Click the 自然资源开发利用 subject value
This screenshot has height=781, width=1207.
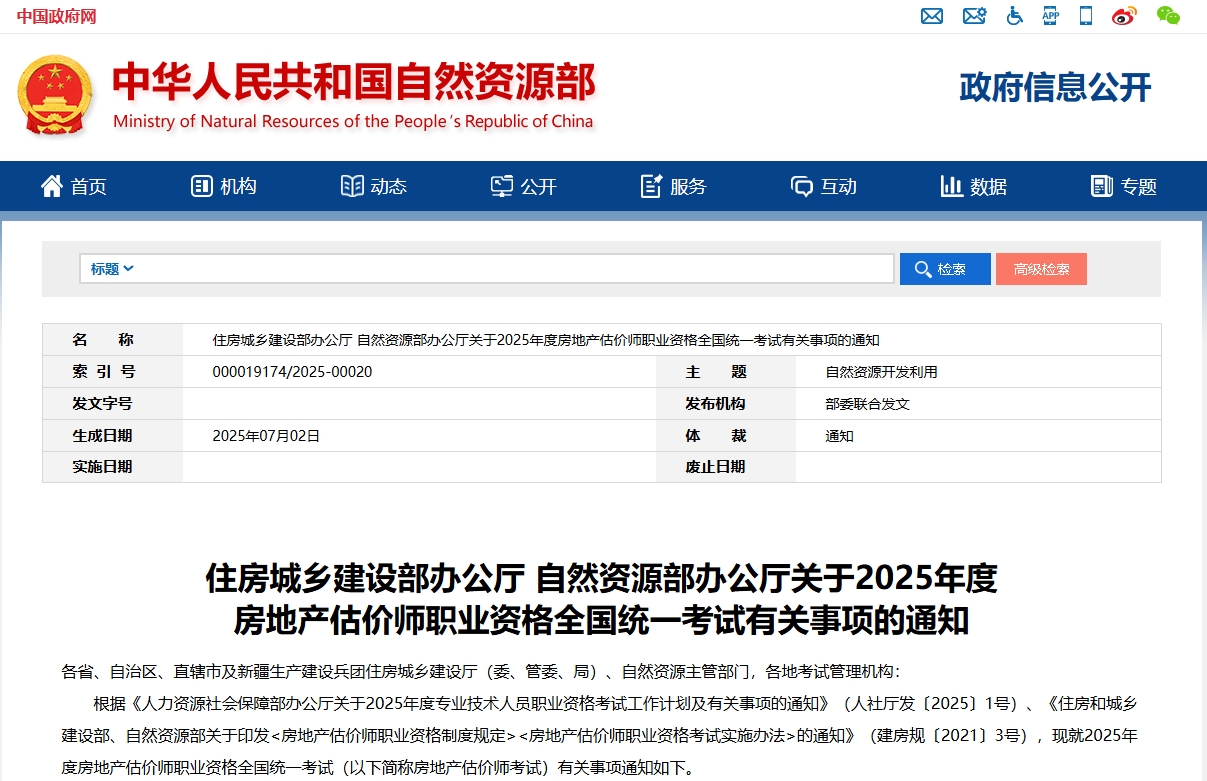coord(881,372)
